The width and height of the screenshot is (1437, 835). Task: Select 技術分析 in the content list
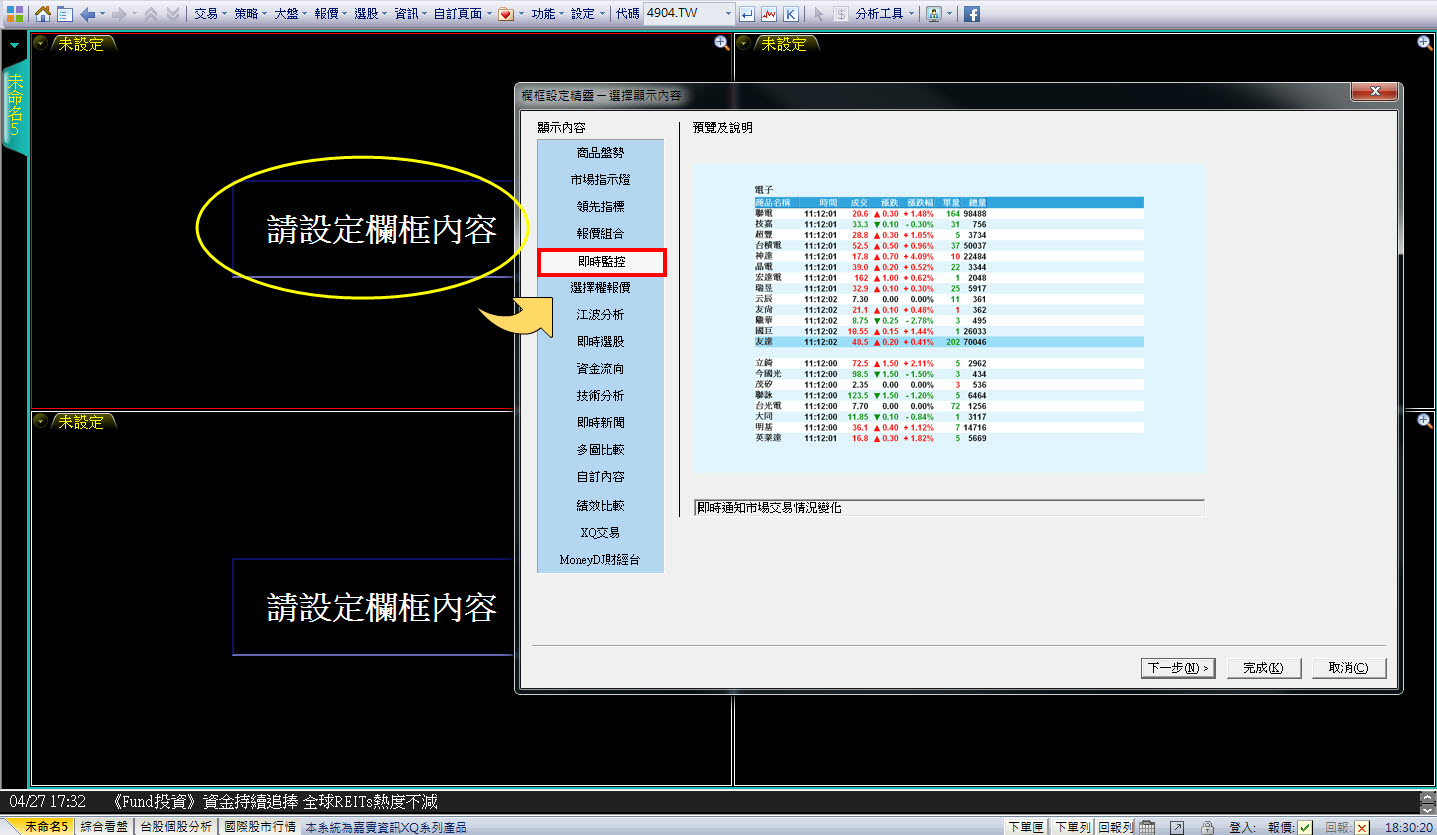(600, 396)
